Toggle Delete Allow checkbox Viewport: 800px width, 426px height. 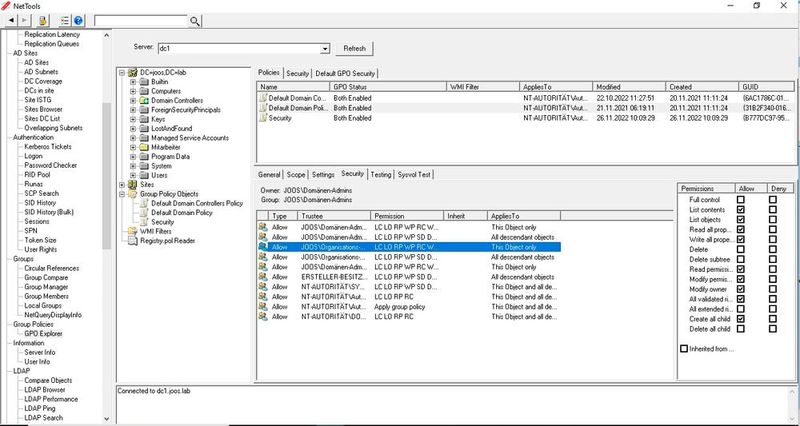[x=741, y=249]
